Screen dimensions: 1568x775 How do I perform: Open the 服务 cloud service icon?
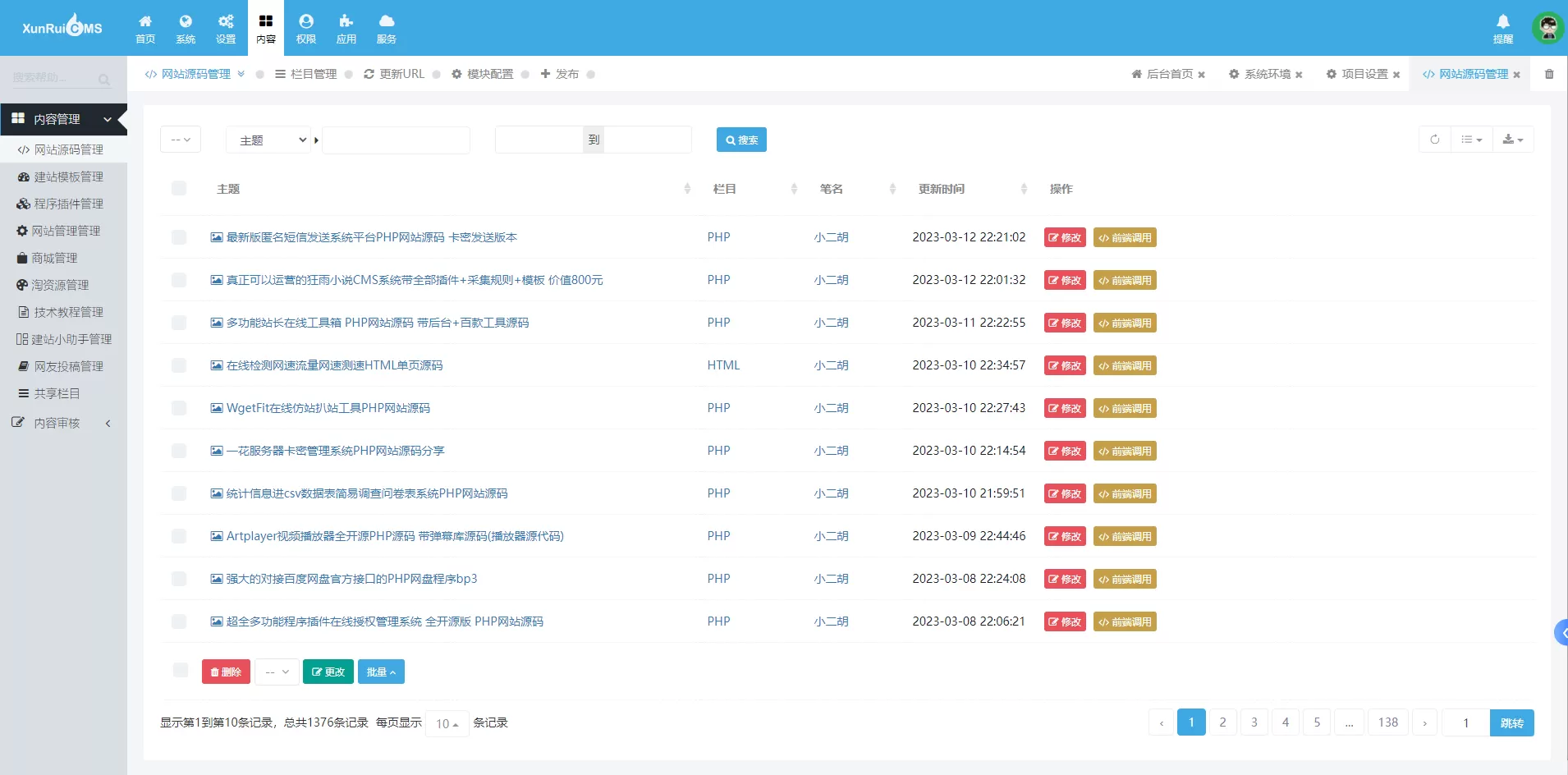pyautogui.click(x=387, y=28)
